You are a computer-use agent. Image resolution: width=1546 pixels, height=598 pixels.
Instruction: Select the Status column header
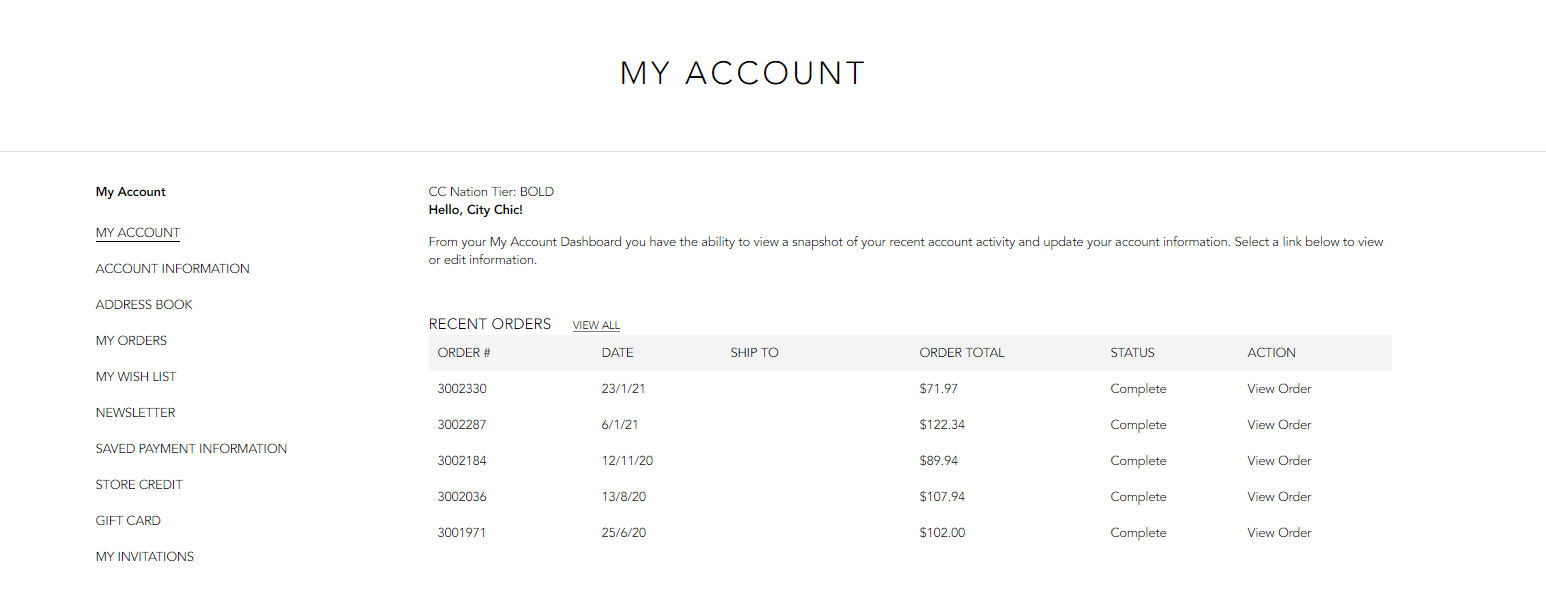pos(1132,352)
